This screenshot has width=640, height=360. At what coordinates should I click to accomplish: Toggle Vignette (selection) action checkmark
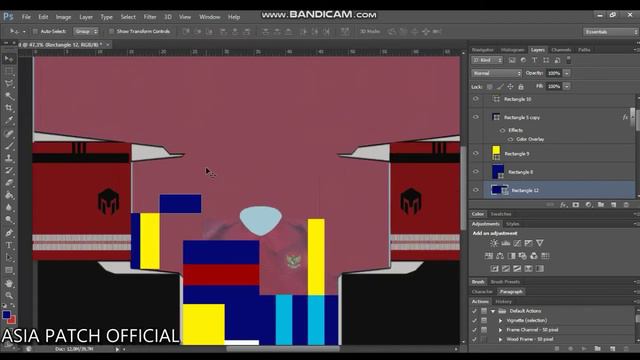[474, 320]
